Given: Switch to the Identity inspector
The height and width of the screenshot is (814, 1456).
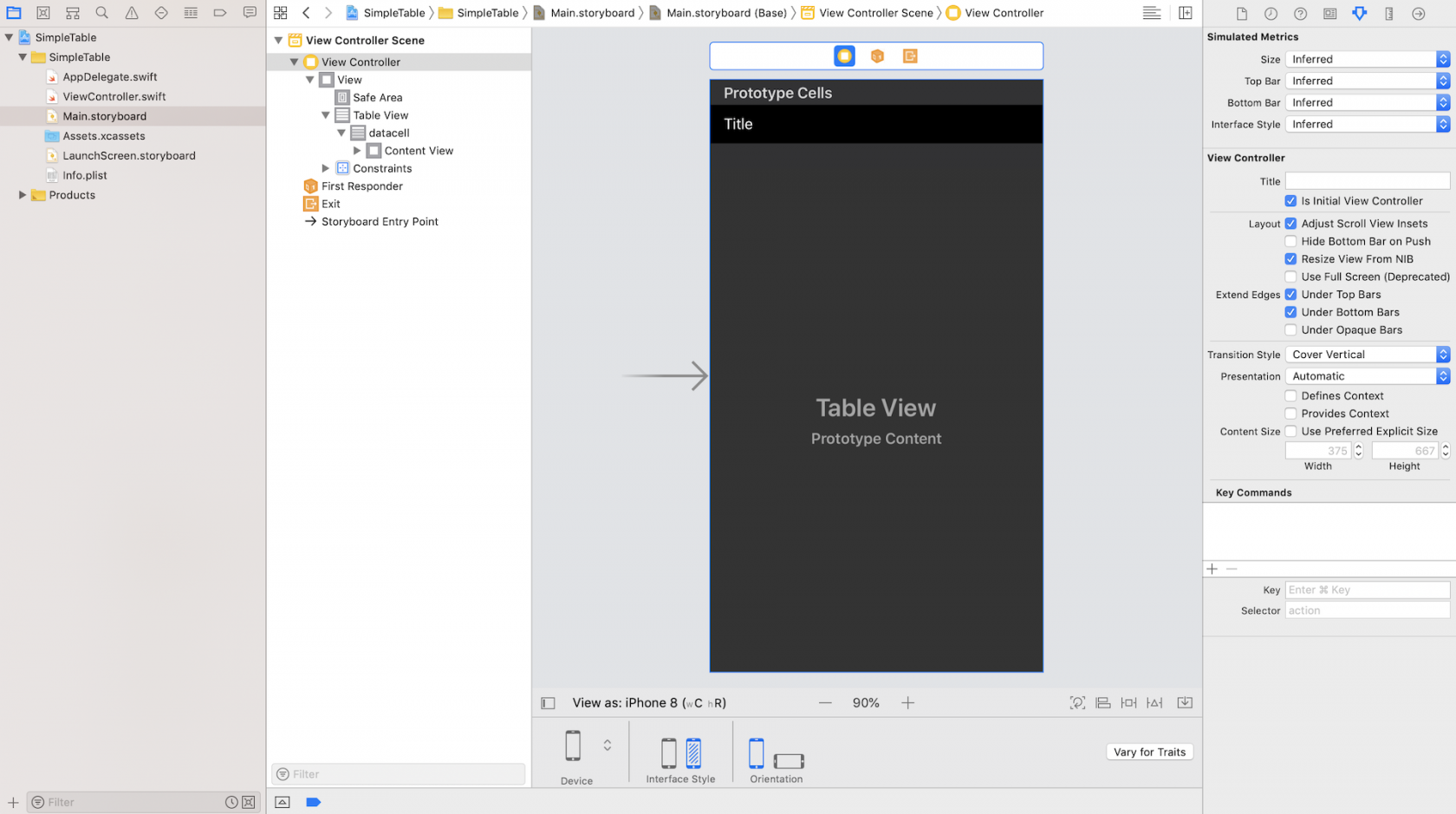Looking at the screenshot, I should 1329,13.
